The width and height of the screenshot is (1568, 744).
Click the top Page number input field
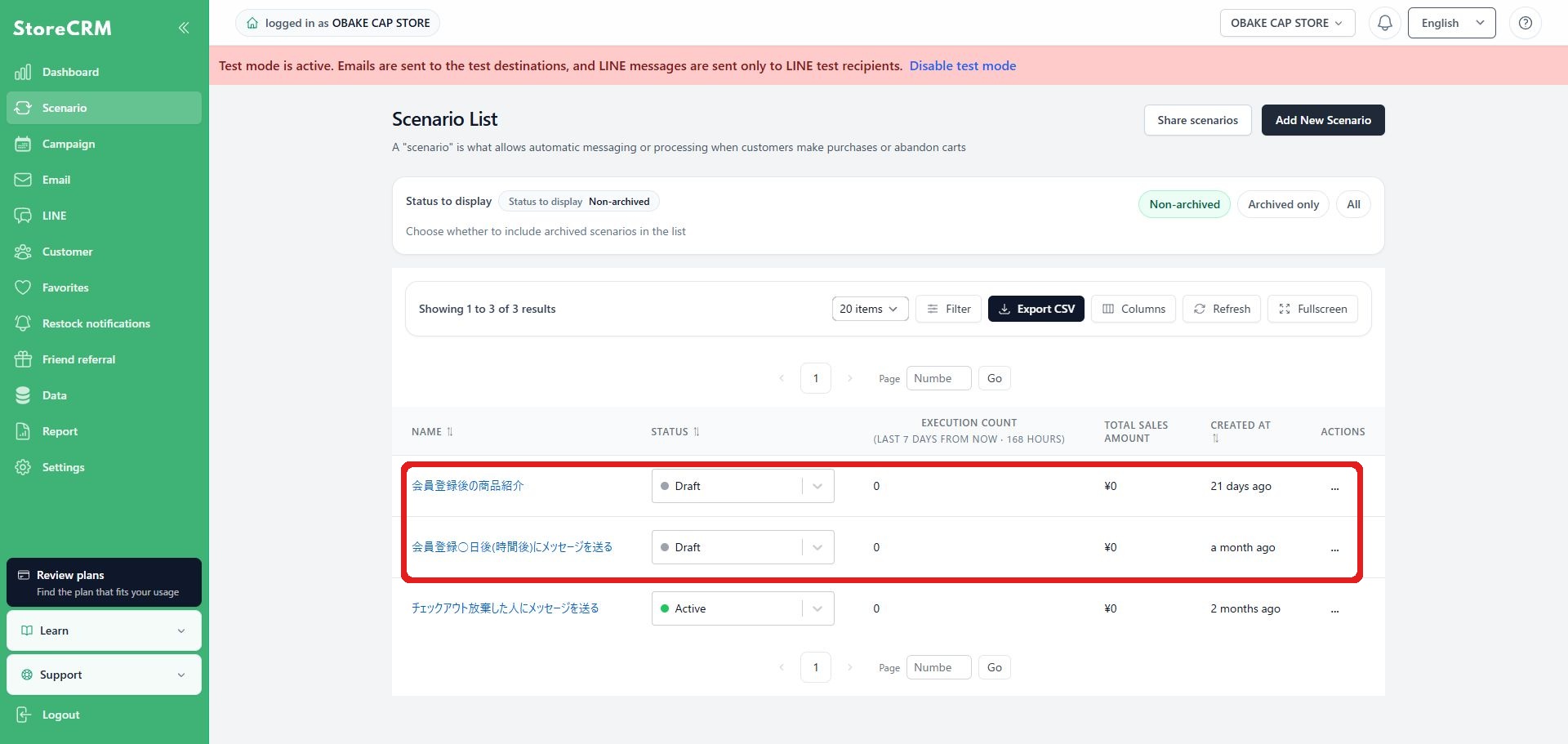click(938, 378)
